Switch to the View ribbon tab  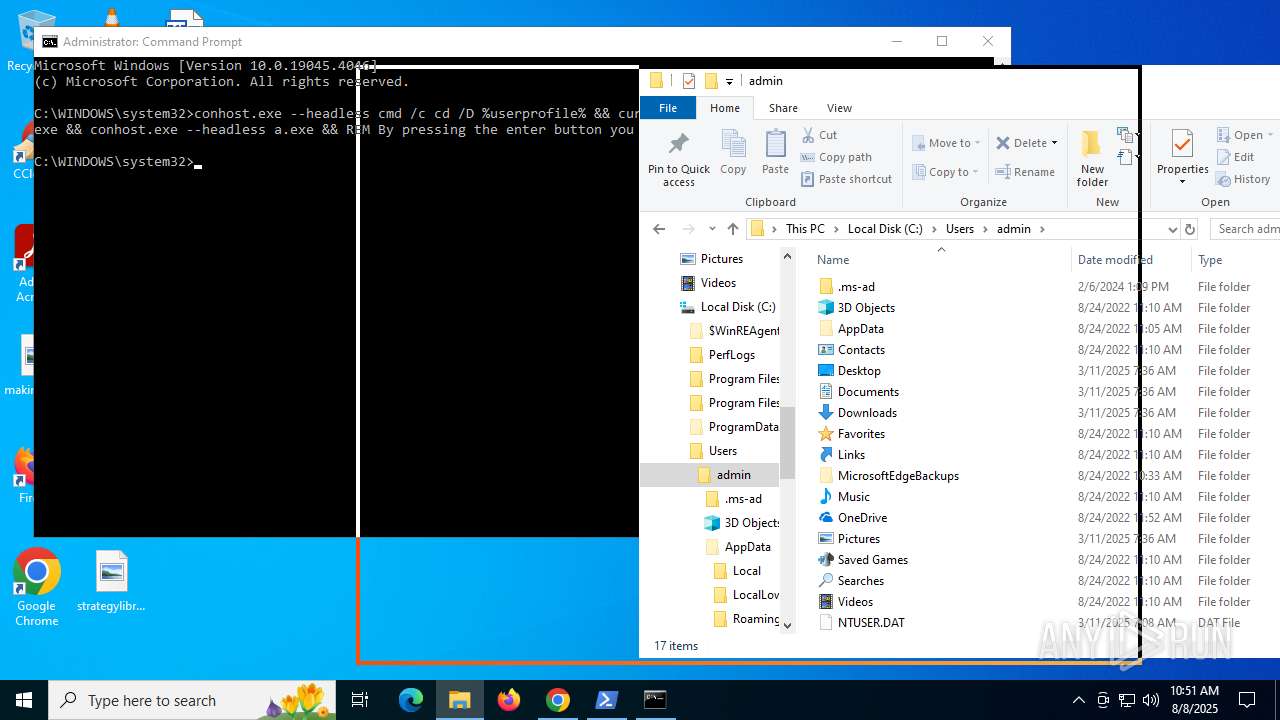[839, 108]
